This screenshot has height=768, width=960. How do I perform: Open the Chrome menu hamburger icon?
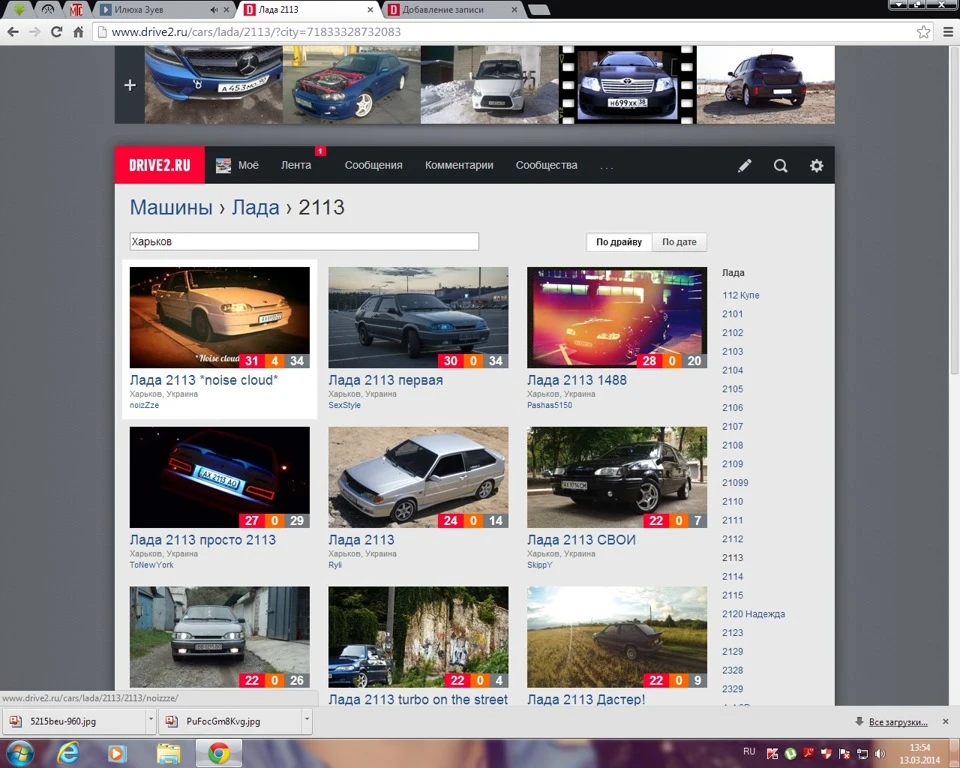pos(948,32)
